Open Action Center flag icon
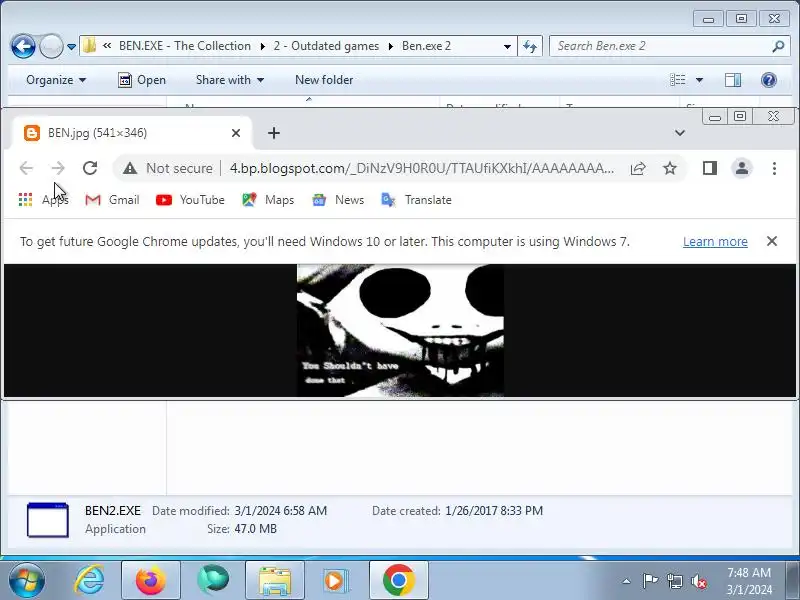The height and width of the screenshot is (600, 800). click(x=650, y=581)
